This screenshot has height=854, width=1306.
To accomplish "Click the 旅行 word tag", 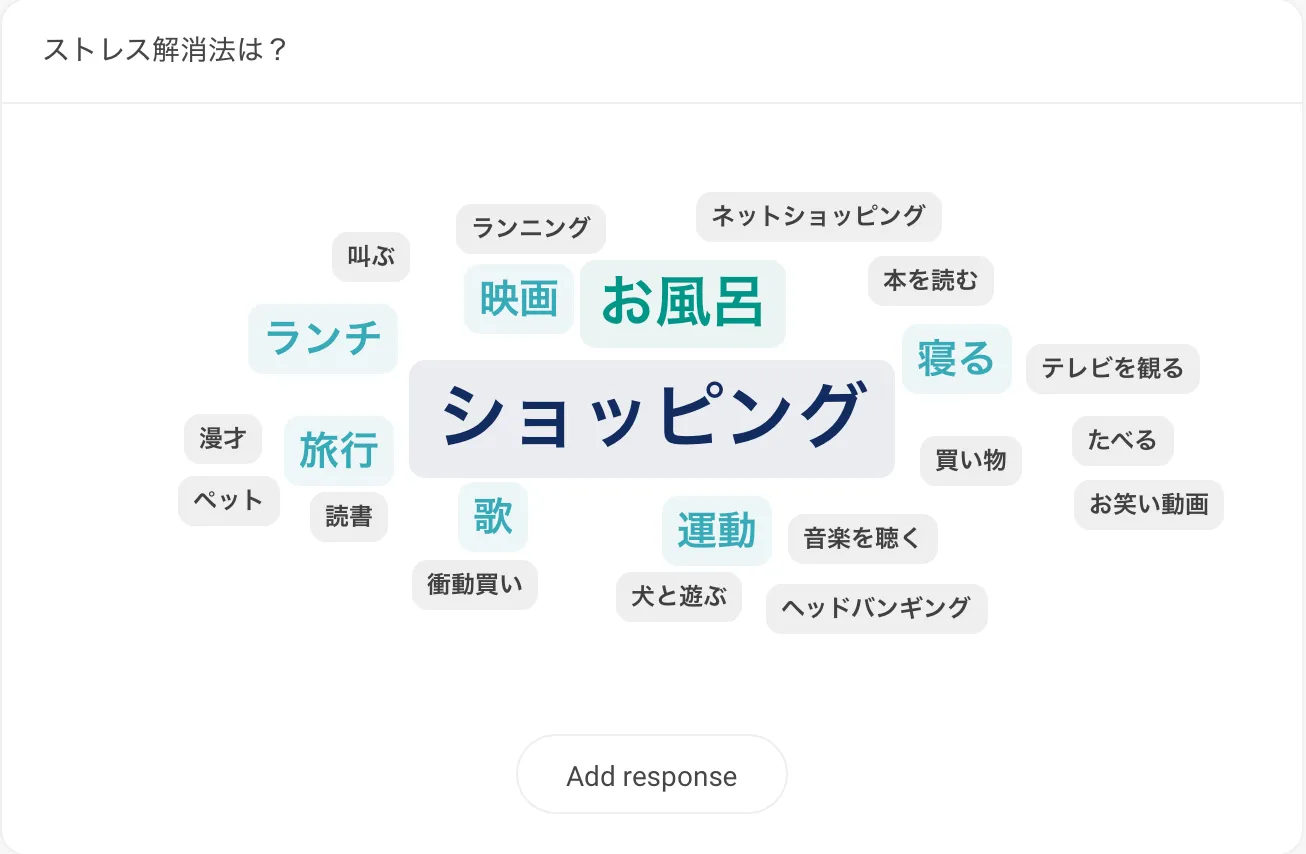I will tap(338, 450).
